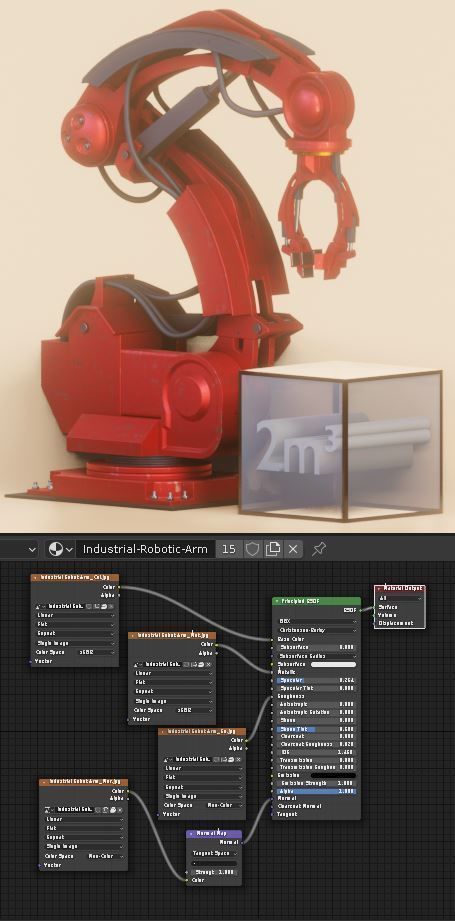Collapse the Principled BSDF node
Screen dimensions: 455x921
(x=278, y=601)
